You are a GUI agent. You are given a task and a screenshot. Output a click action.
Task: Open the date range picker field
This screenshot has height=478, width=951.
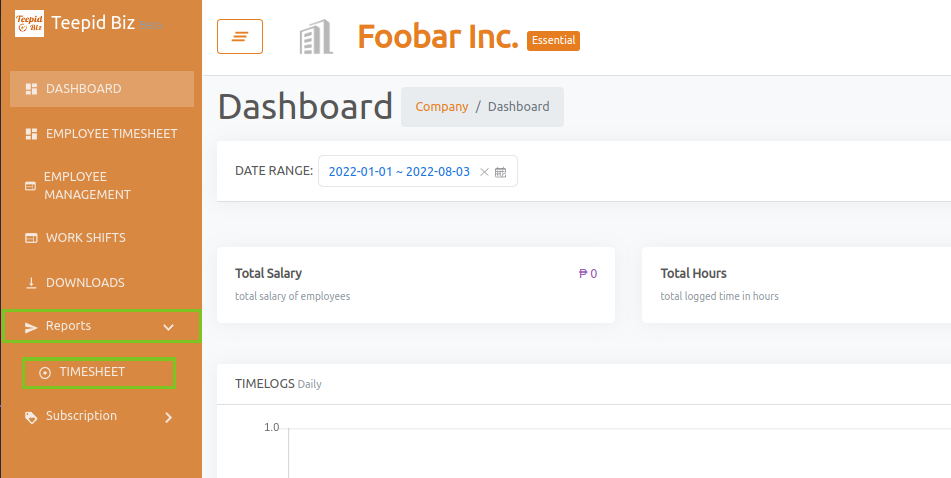point(418,172)
